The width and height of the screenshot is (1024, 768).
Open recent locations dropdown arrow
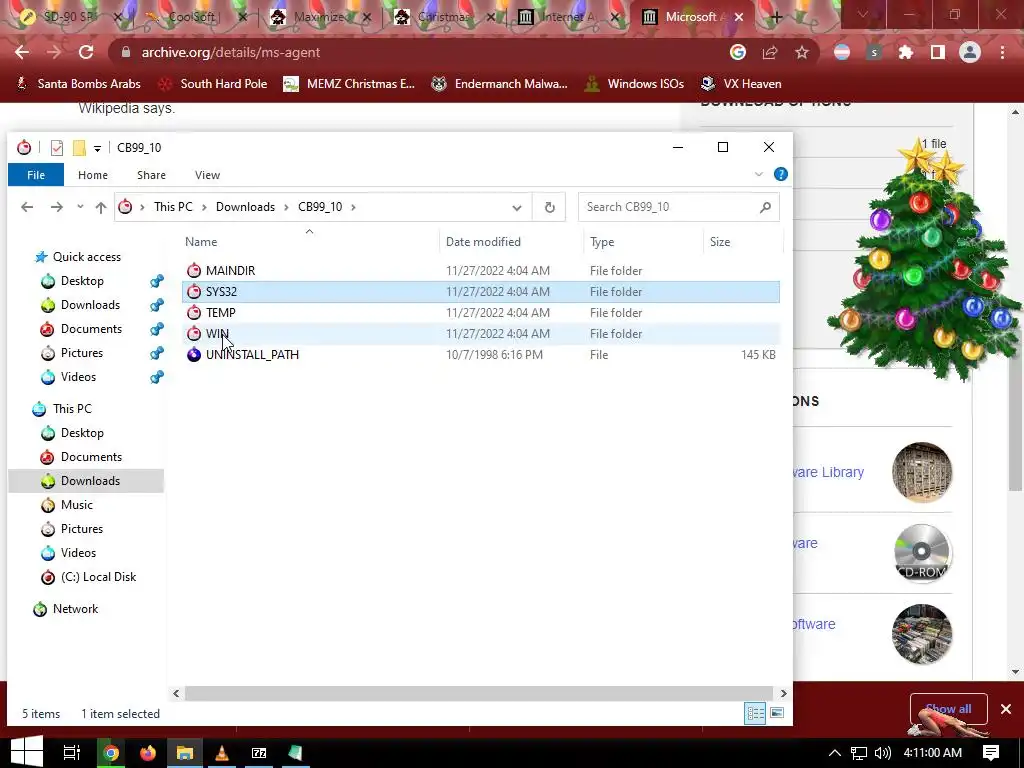[80, 207]
